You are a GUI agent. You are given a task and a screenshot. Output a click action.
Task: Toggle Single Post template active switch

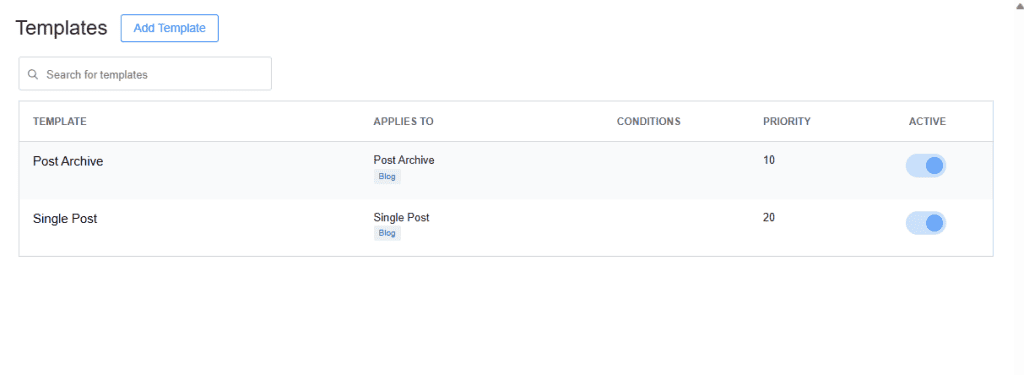pyautogui.click(x=925, y=223)
